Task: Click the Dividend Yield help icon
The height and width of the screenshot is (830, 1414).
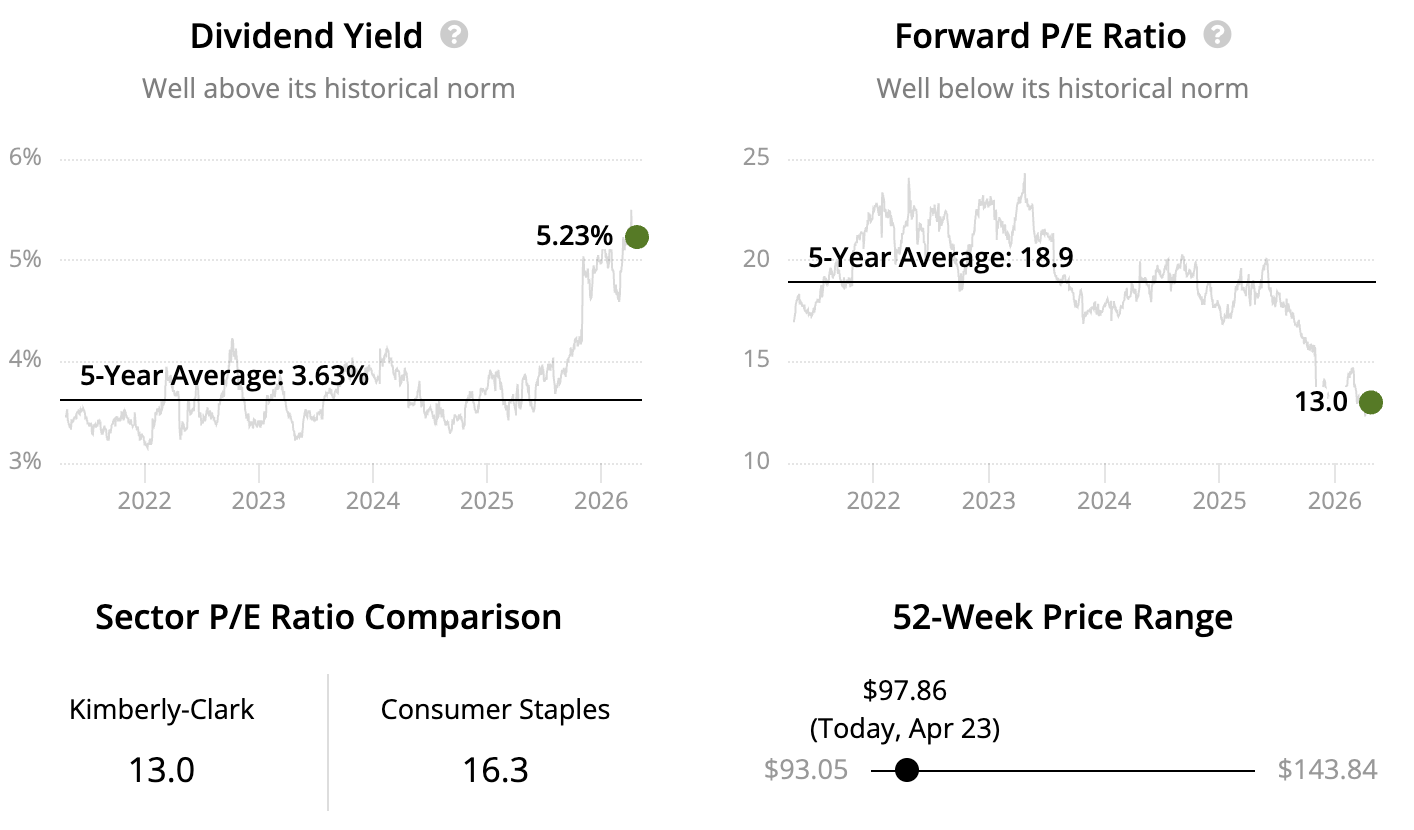Action: pos(454,36)
